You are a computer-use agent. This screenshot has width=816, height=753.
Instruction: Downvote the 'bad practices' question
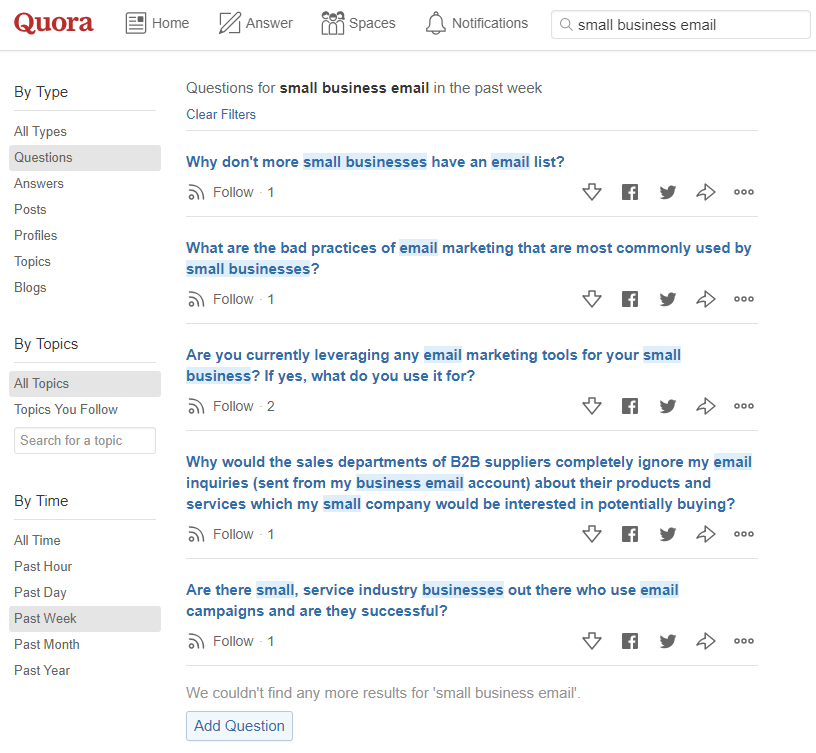(x=592, y=299)
